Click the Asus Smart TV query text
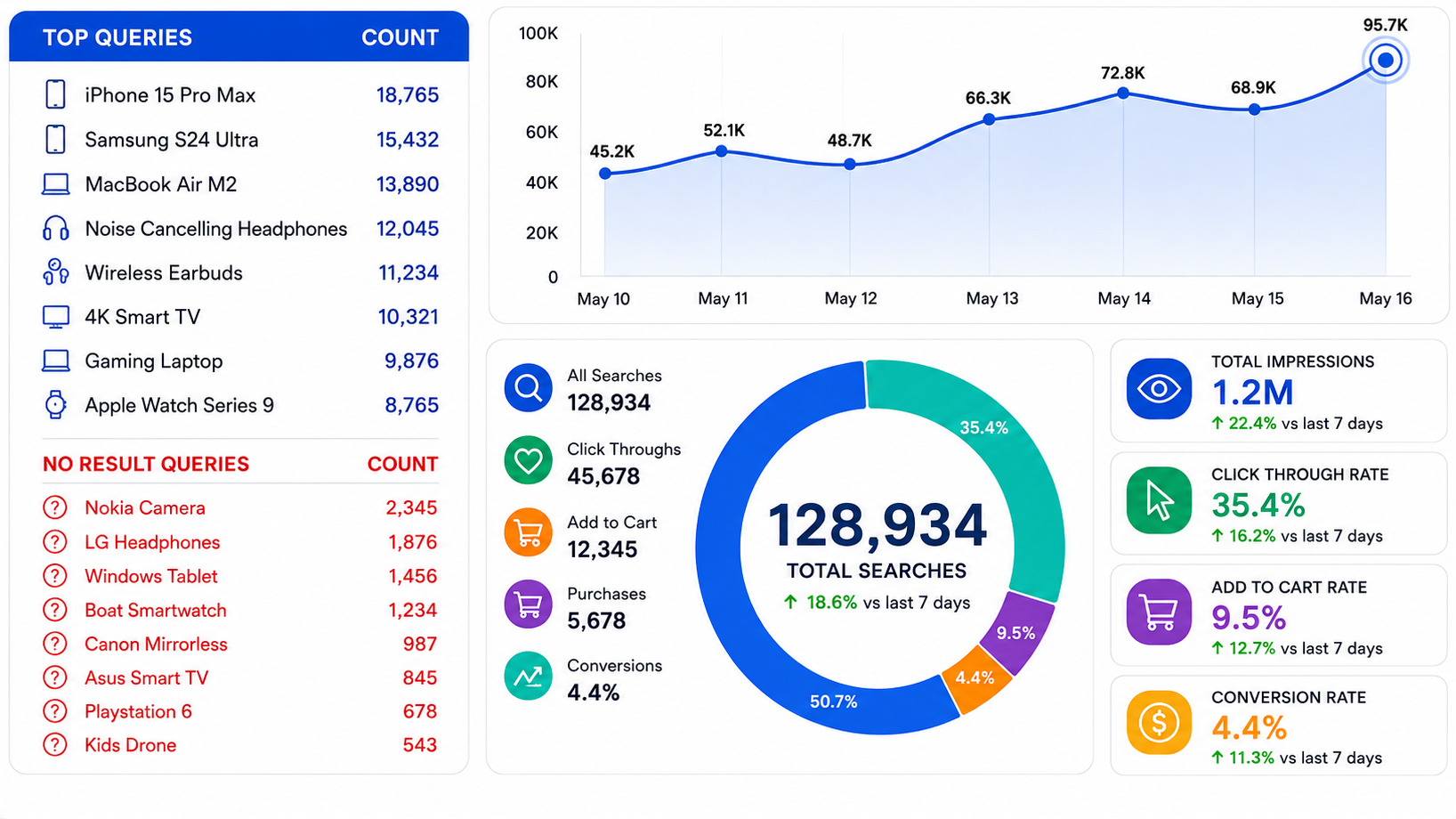 [x=146, y=677]
